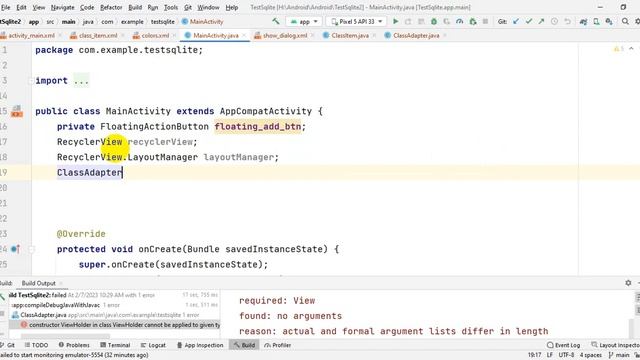Update project with the blue Git arrow

pyautogui.click(x=516, y=21)
